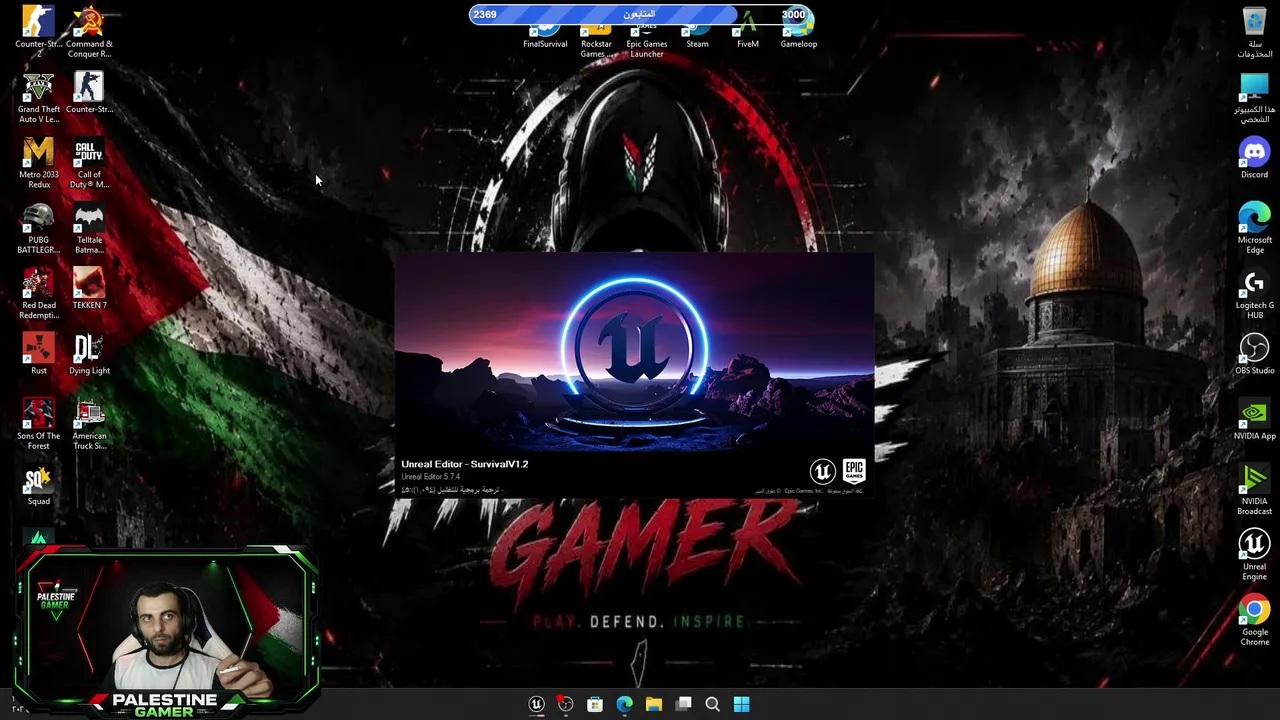
Task: Launch the Command & Conquer desktop shortcut
Action: pos(89,31)
